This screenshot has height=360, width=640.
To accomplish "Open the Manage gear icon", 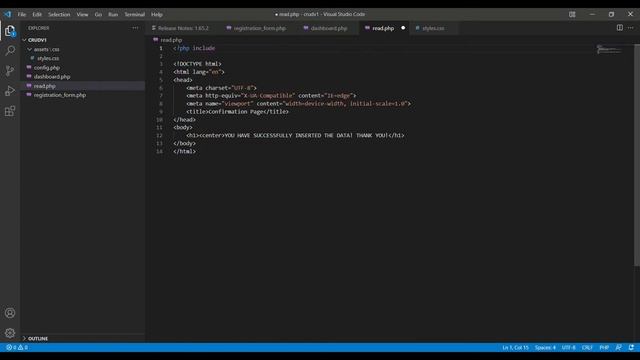I will (10, 333).
